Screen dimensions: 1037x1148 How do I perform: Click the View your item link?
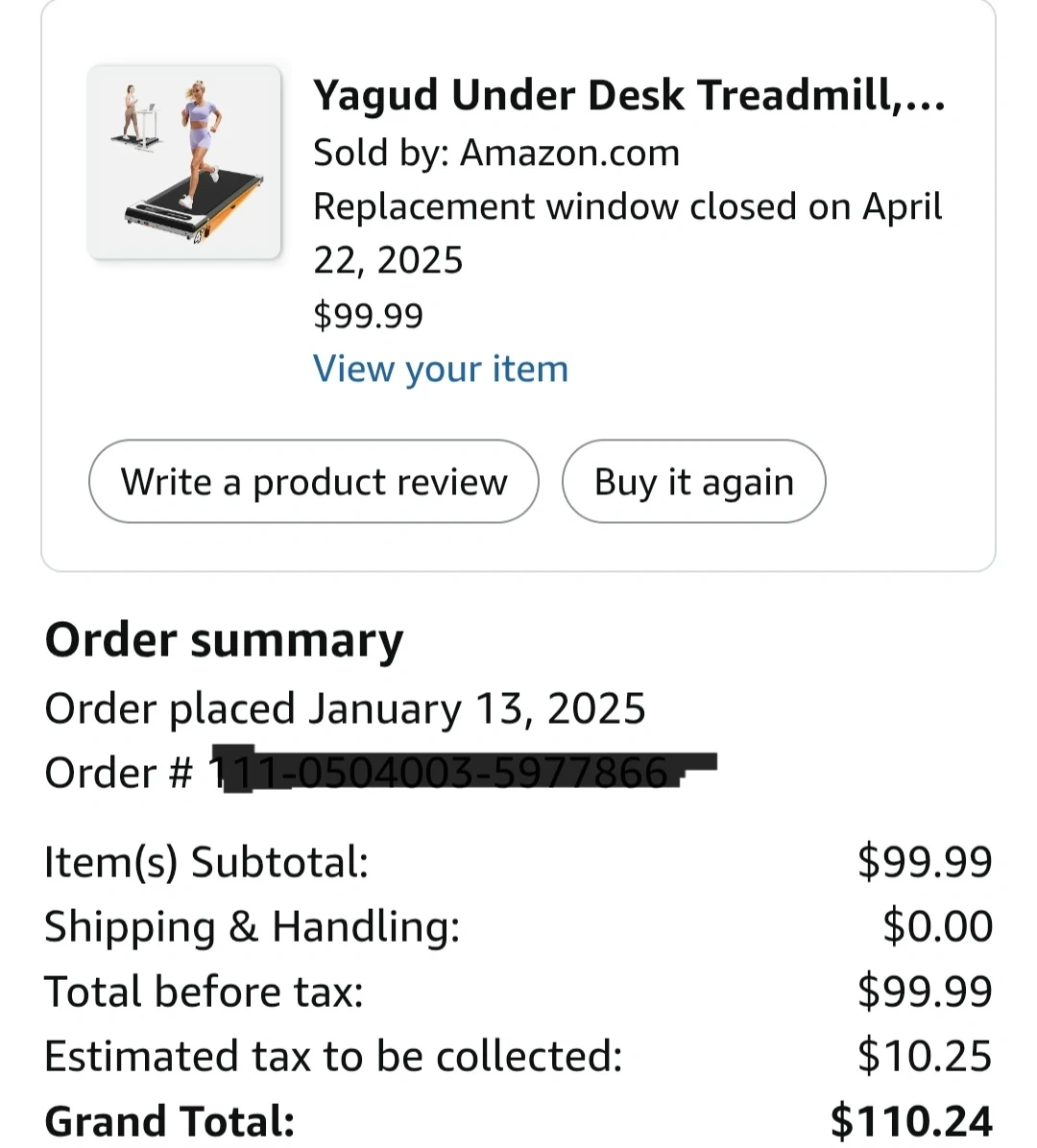(441, 370)
